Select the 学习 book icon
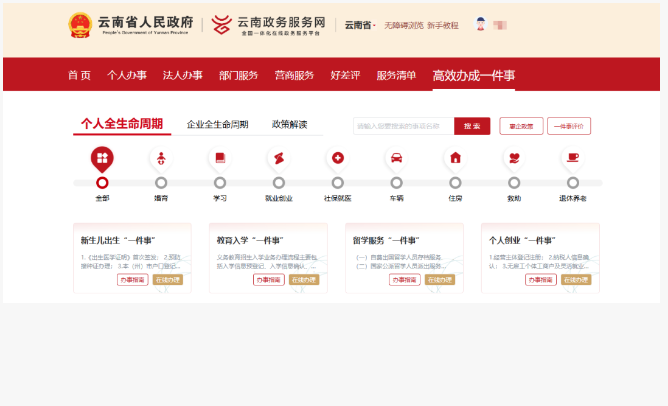Image resolution: width=668 pixels, height=406 pixels. [x=220, y=158]
